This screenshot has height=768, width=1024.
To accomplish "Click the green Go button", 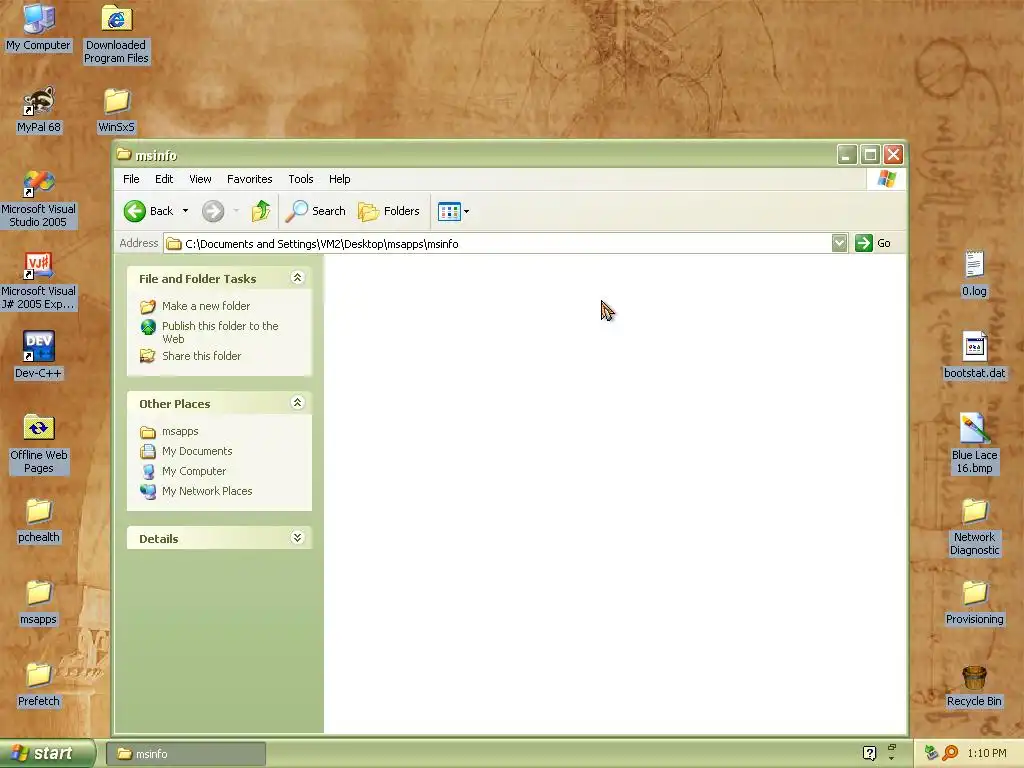I will point(873,243).
